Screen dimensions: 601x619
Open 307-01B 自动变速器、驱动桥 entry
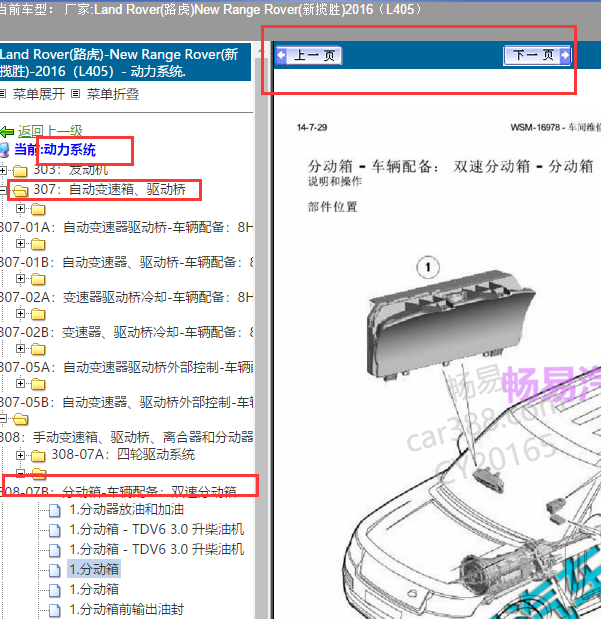click(x=126, y=262)
